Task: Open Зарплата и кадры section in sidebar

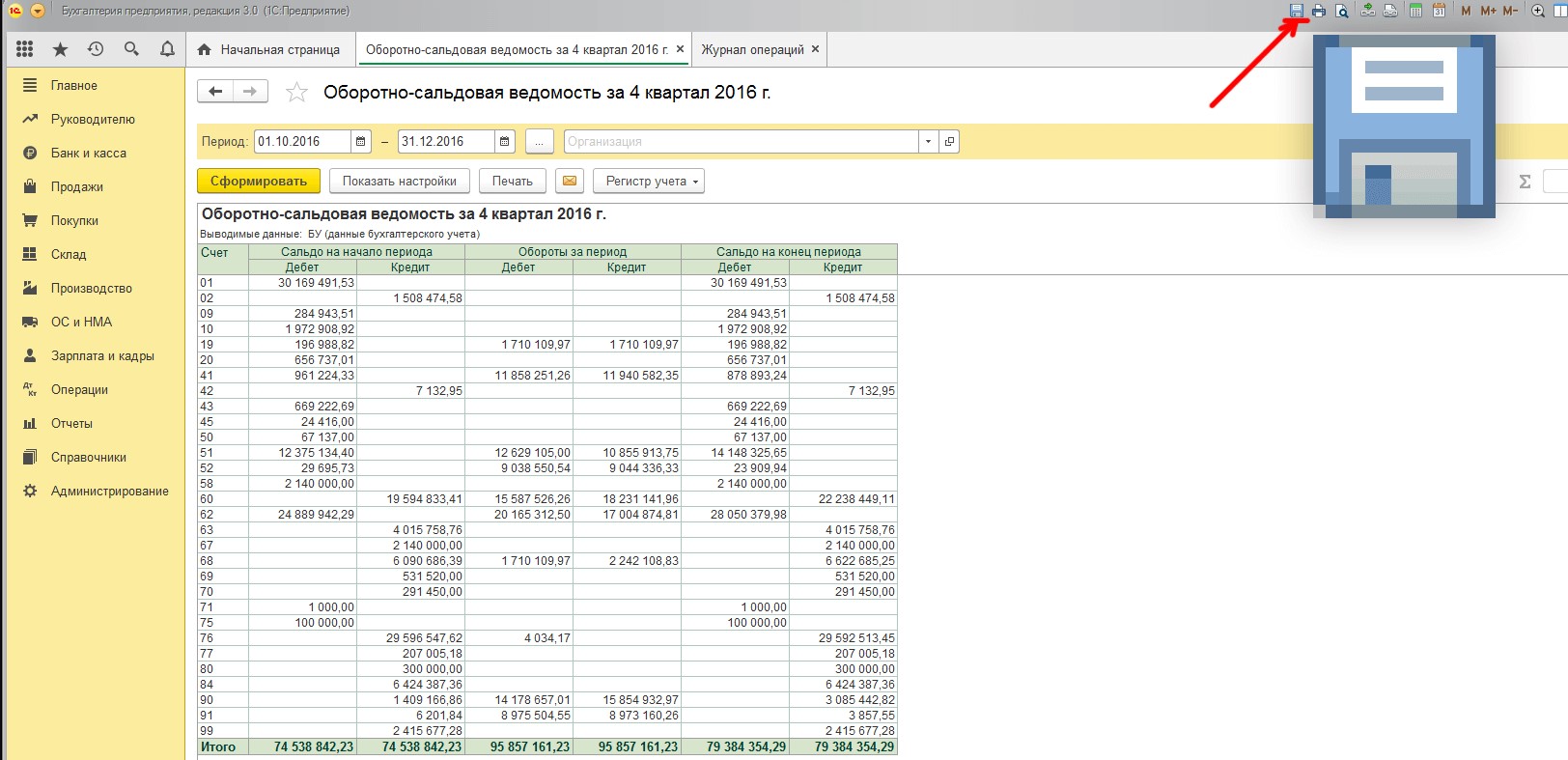Action: [102, 356]
